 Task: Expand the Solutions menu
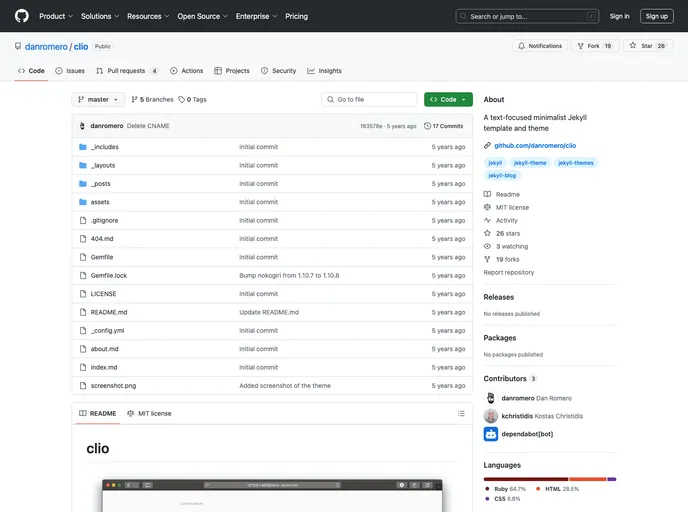(100, 16)
